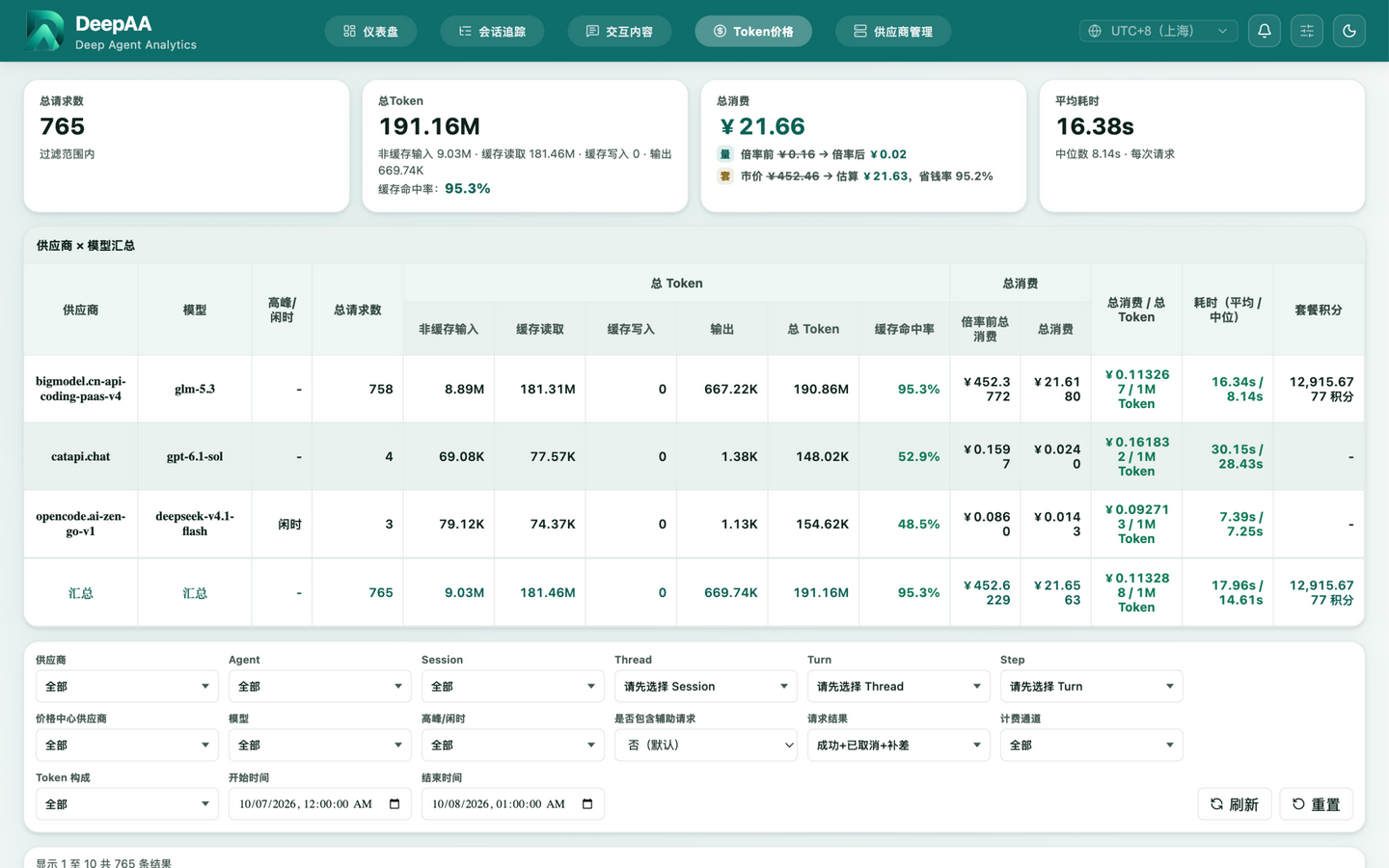Open calendar picker in 结束时间 field
This screenshot has height=868, width=1389.
pyautogui.click(x=587, y=803)
